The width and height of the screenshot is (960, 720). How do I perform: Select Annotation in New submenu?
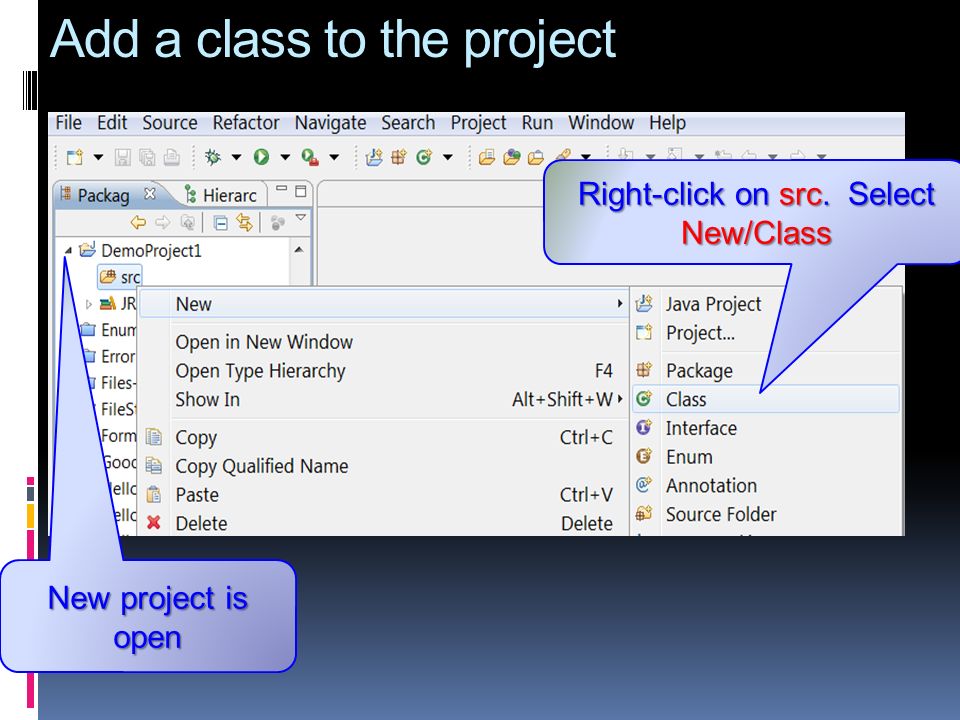(x=766, y=486)
